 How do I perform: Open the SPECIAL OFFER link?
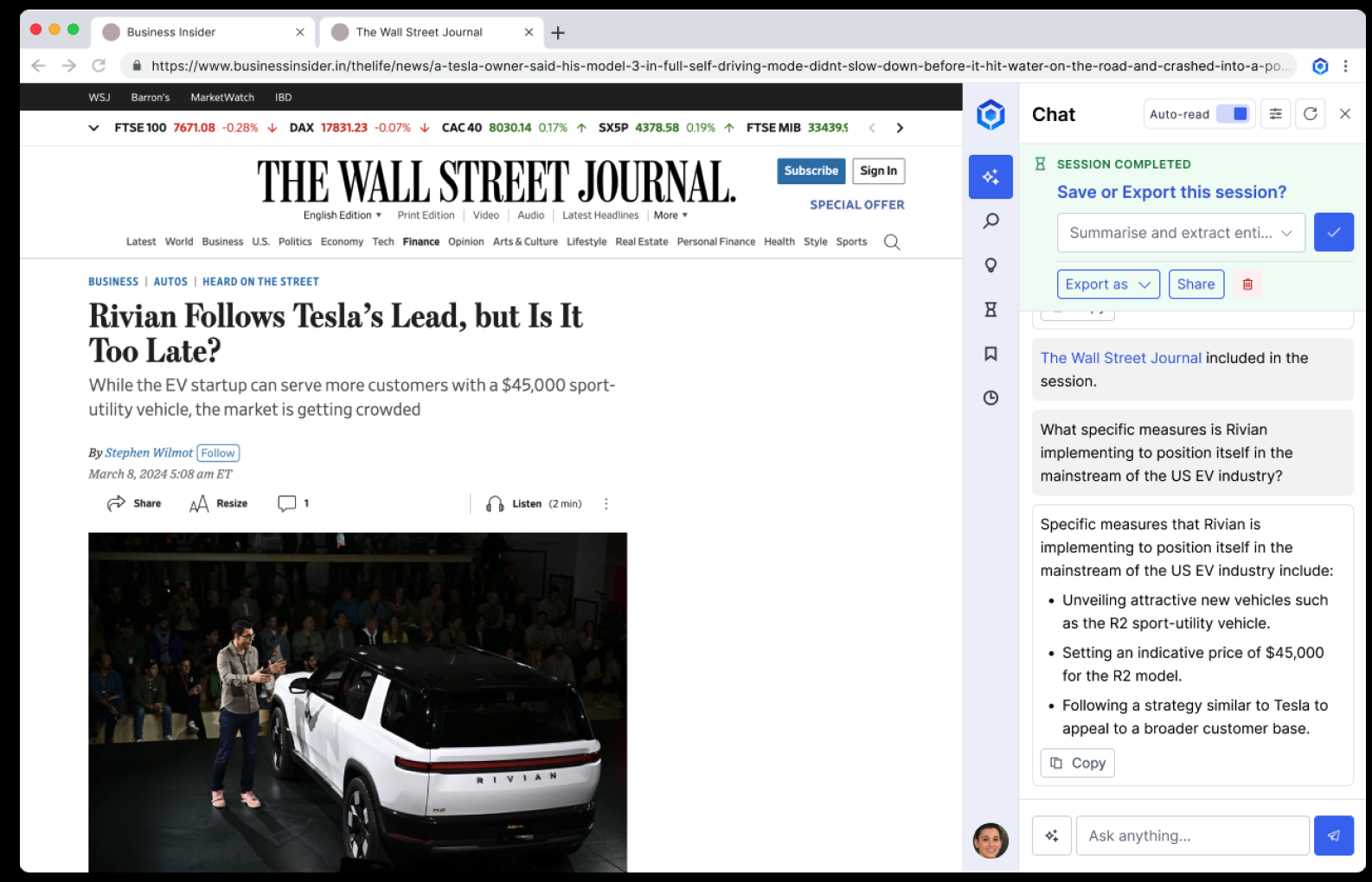(857, 205)
